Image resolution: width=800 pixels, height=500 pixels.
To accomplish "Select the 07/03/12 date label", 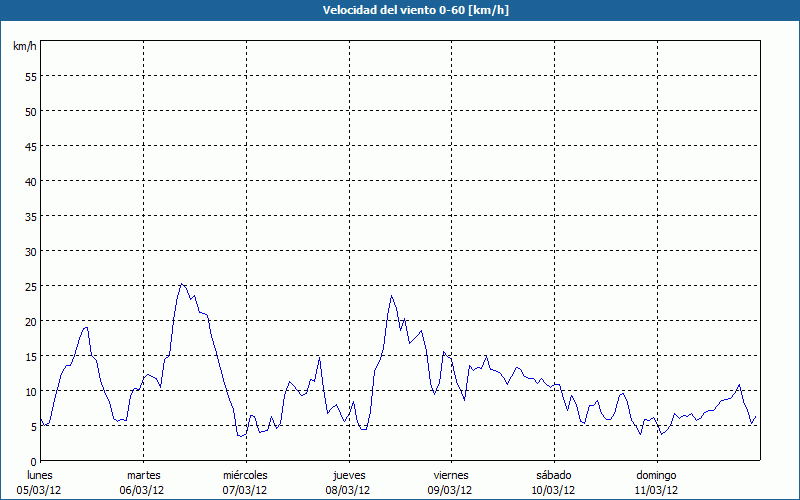I will 245,490.
